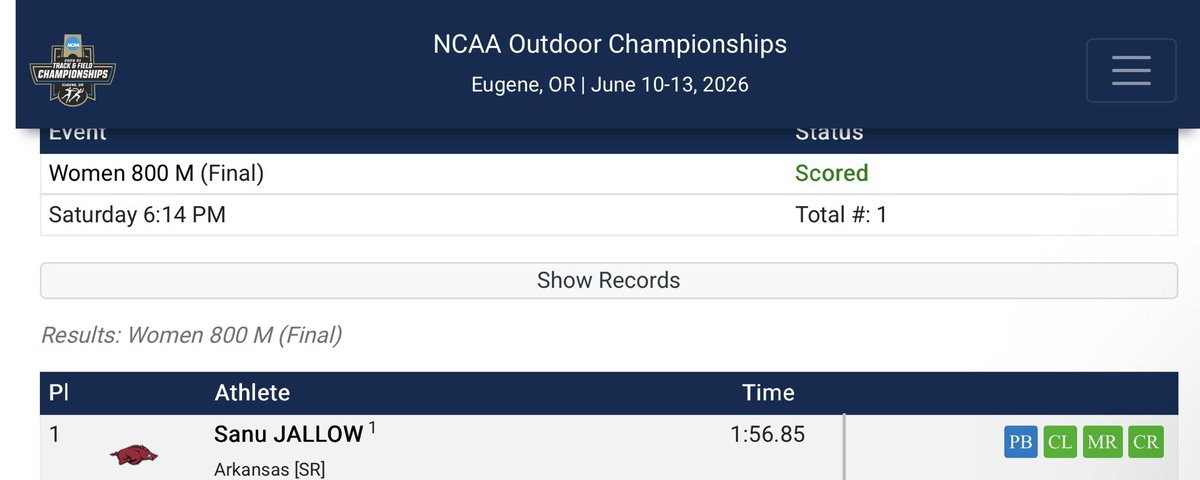The height and width of the screenshot is (480, 1200).
Task: Click the Saturday 6:14 PM schedule row
Action: pyautogui.click(x=608, y=214)
